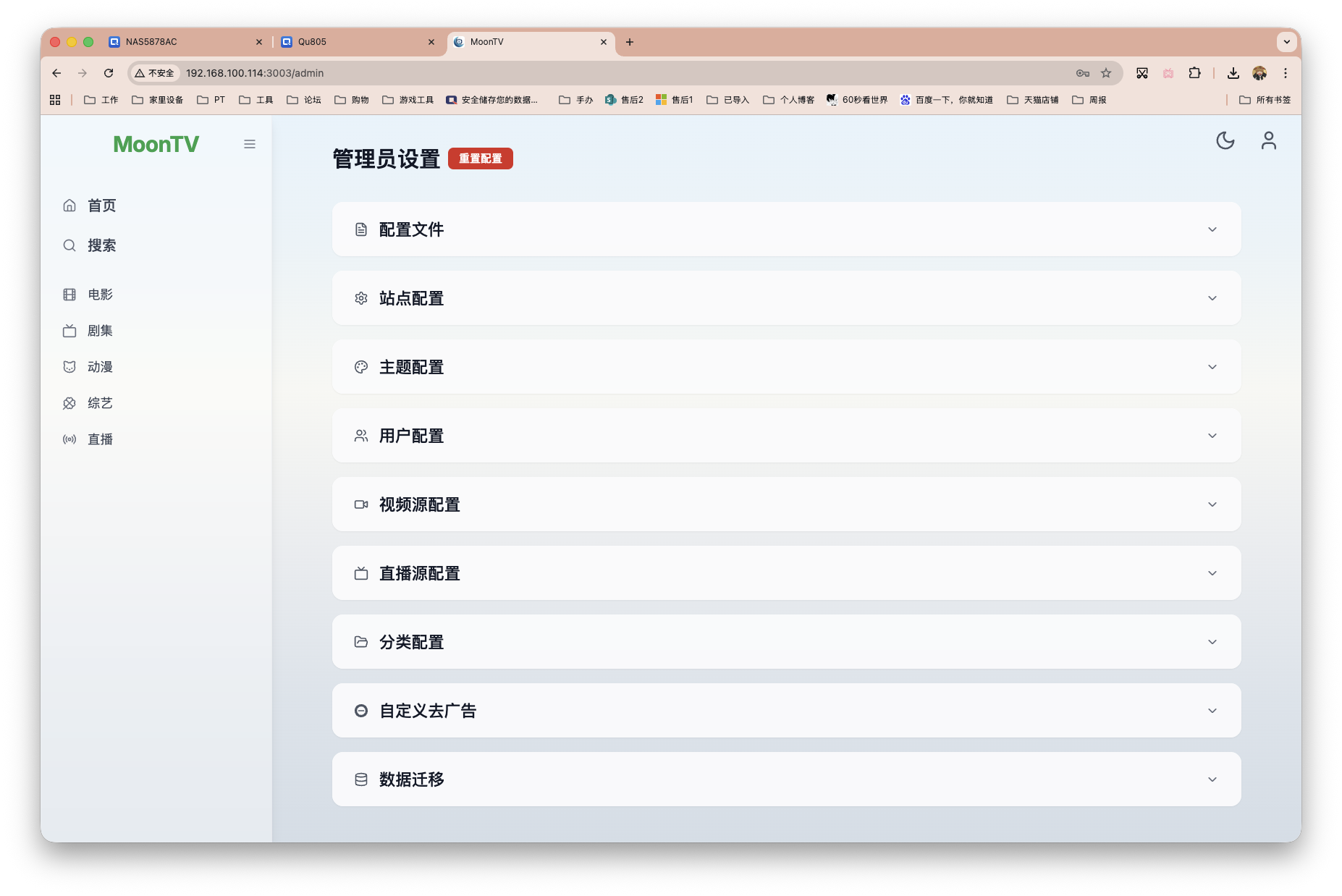1342x896 pixels.
Task: Collapse the sidebar with the hamburger icon
Action: point(250,144)
